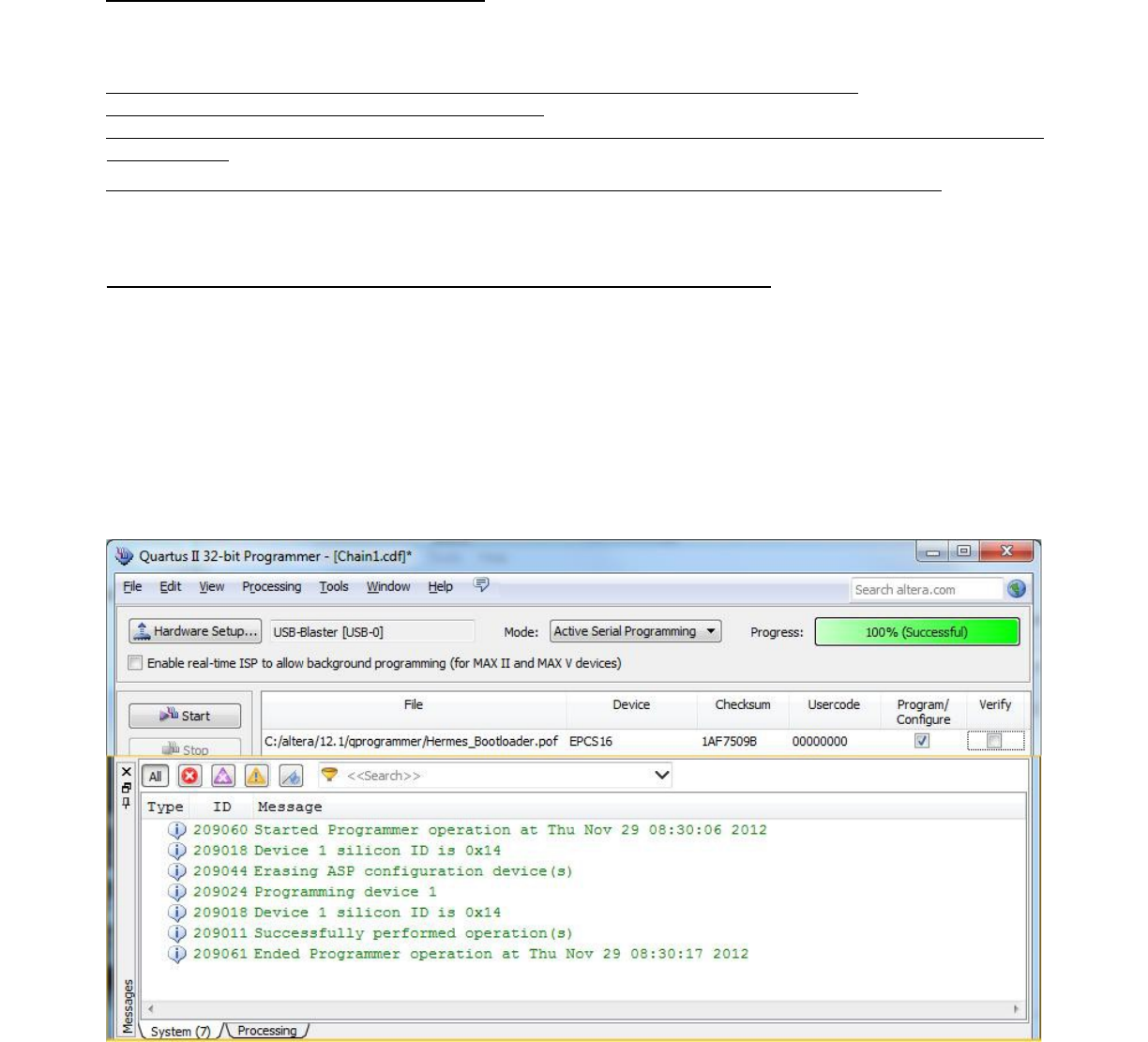Open the Window menu
Screen dimensions: 1148x1042
pyautogui.click(x=388, y=586)
